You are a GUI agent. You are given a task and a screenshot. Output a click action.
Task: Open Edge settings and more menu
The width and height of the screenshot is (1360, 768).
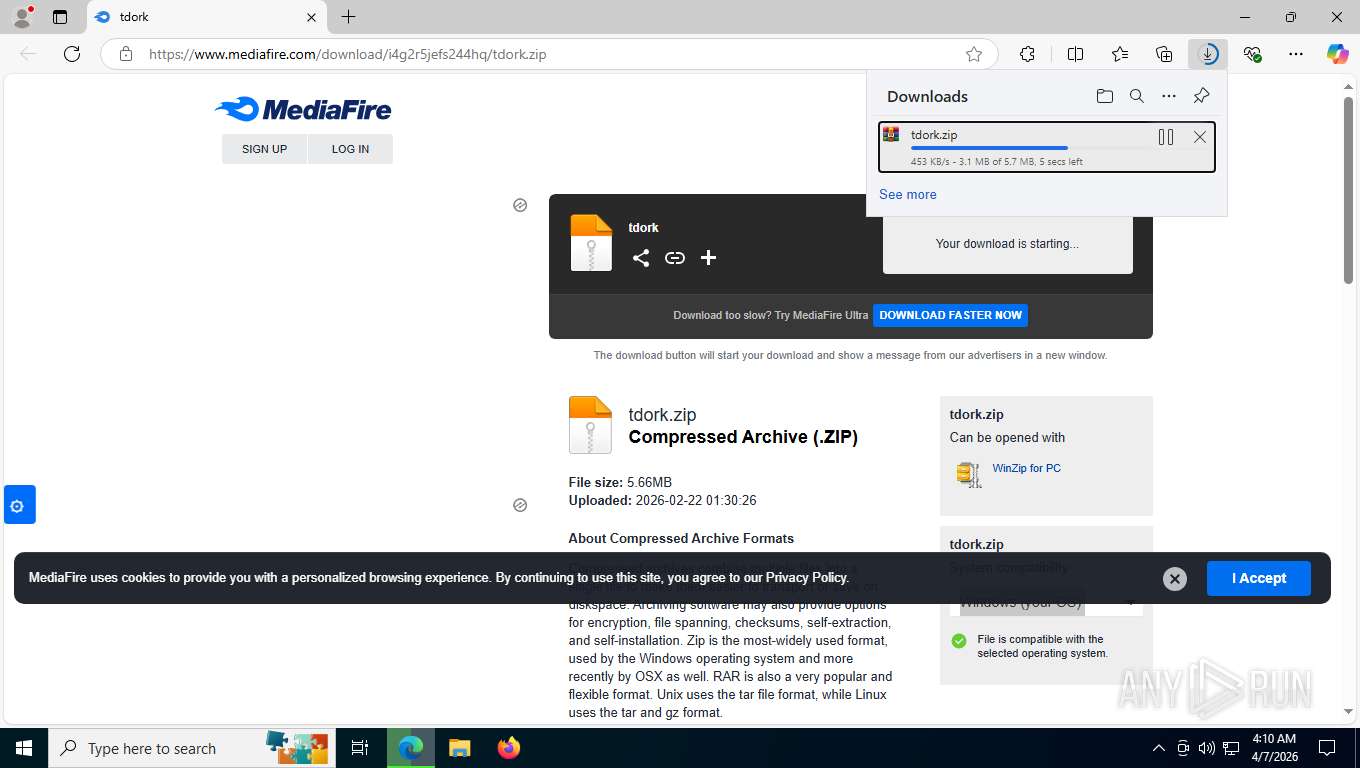(1296, 54)
